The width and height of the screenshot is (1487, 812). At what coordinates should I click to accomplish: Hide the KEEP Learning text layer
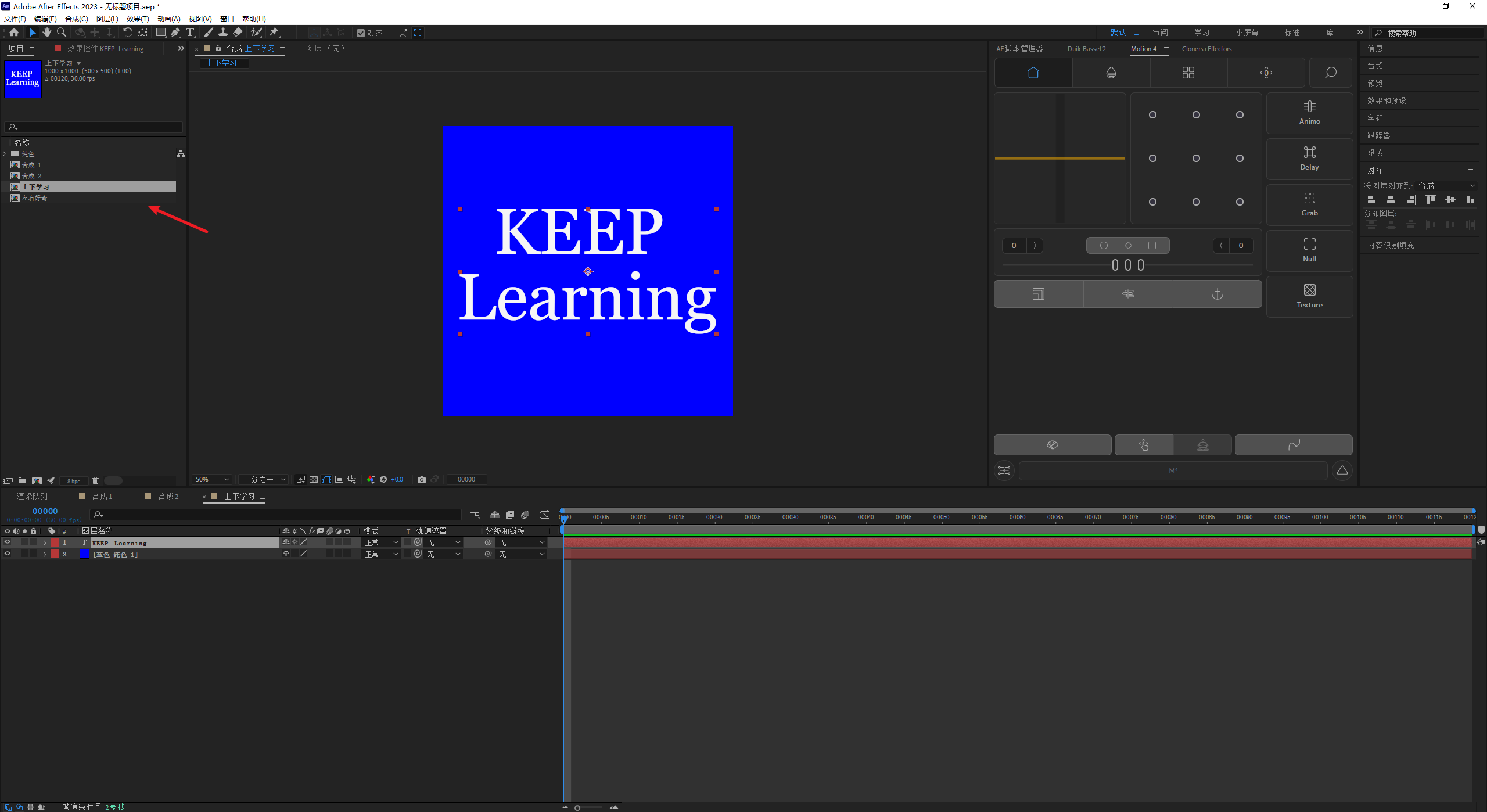8,542
